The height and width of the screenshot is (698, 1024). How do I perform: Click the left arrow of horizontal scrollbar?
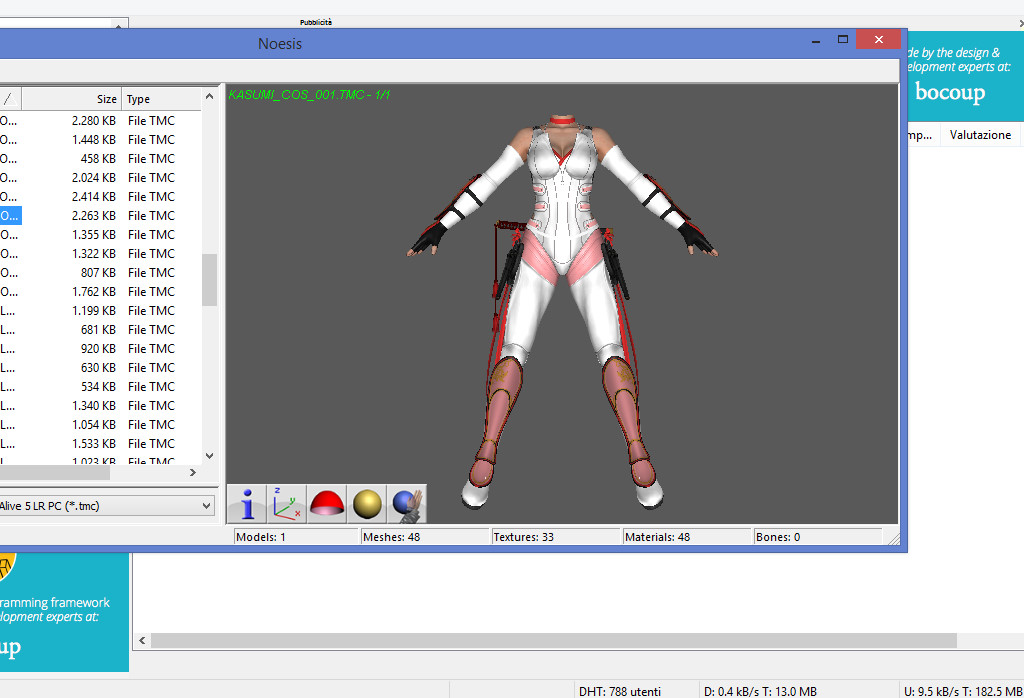142,640
